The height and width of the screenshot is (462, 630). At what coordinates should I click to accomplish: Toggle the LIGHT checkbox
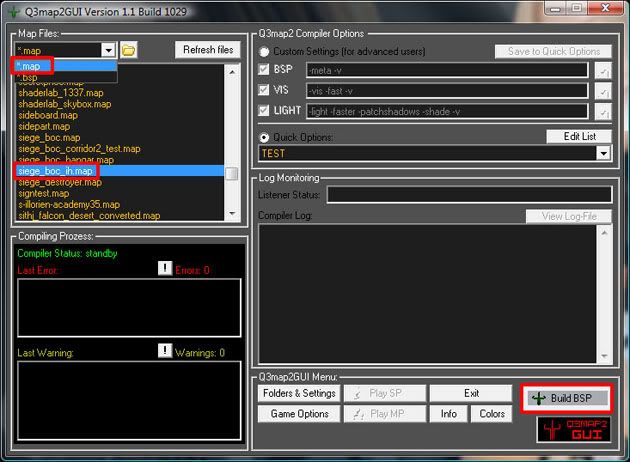(264, 110)
